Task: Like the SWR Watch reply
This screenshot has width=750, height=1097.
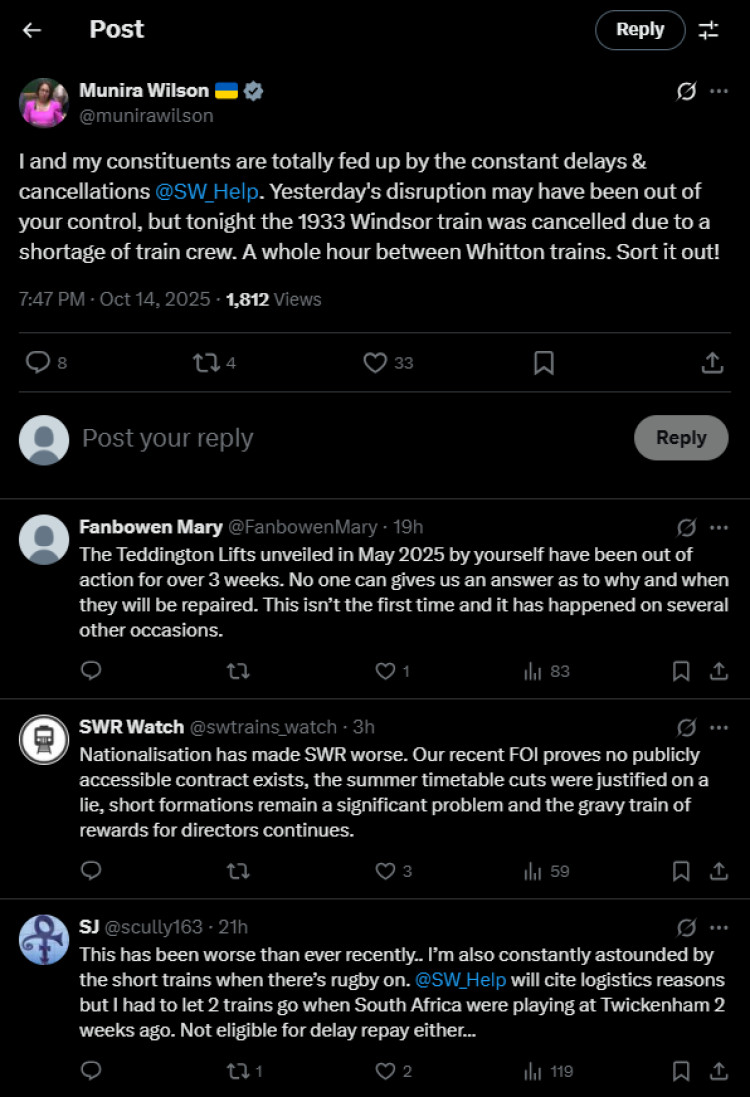Action: [x=385, y=871]
